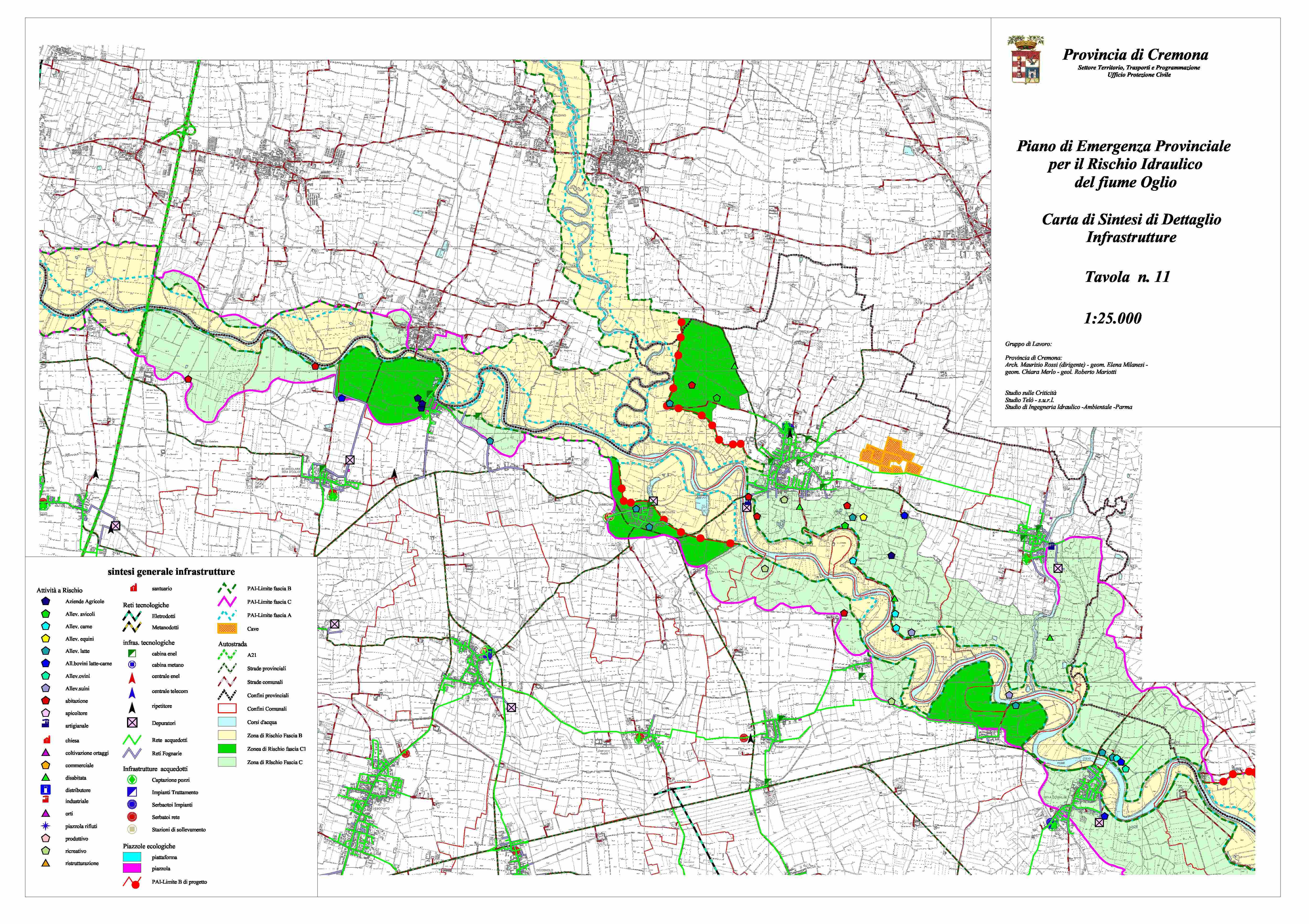Click the PAI-Limite B di progetto legend symbol
The width and height of the screenshot is (1309, 924).
(132, 883)
